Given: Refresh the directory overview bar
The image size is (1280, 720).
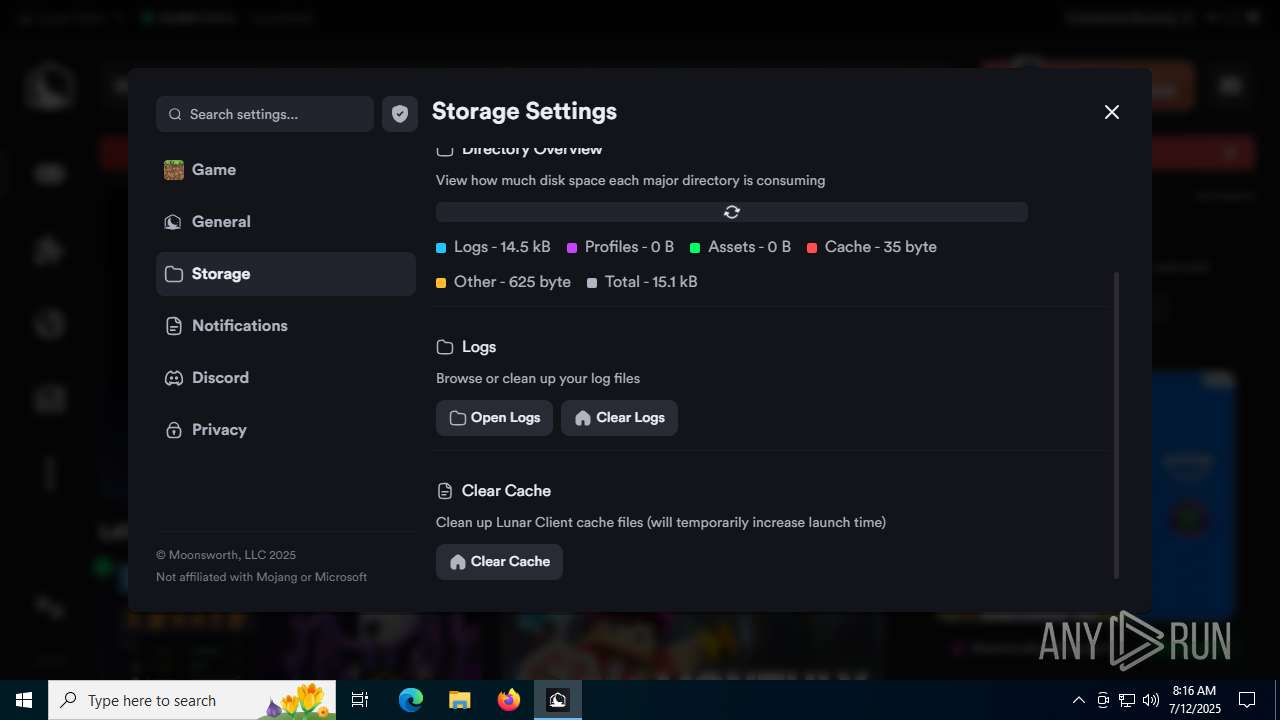Looking at the screenshot, I should click(x=732, y=212).
